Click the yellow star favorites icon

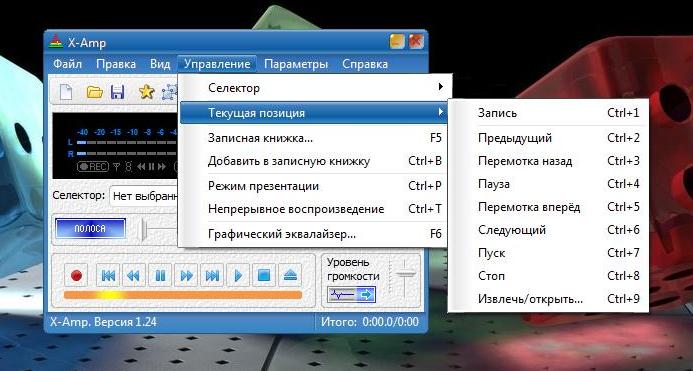click(x=146, y=92)
